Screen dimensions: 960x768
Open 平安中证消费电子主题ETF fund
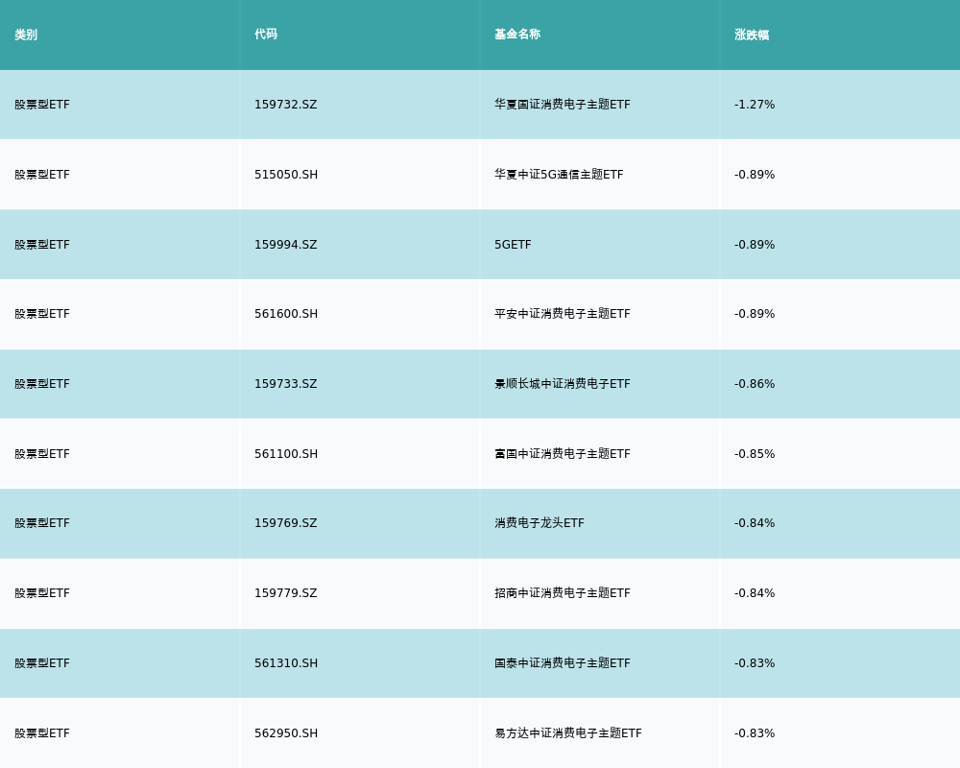click(x=562, y=314)
